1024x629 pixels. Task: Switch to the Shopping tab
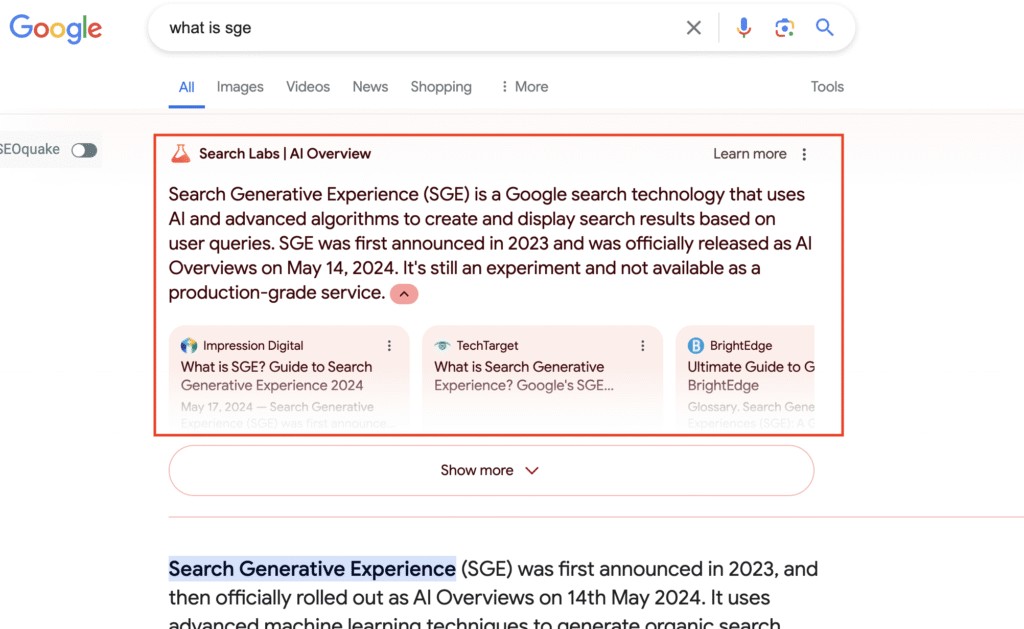(441, 87)
